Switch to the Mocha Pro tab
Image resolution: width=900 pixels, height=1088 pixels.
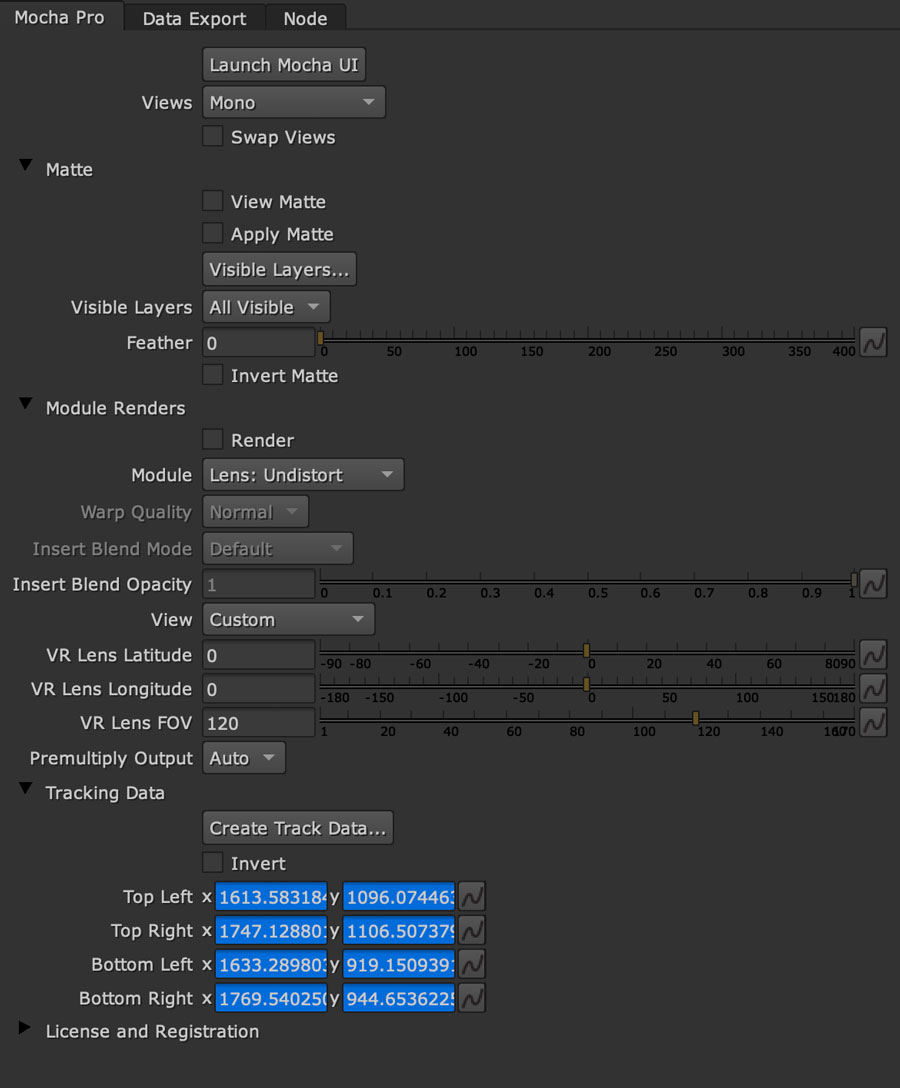point(60,17)
